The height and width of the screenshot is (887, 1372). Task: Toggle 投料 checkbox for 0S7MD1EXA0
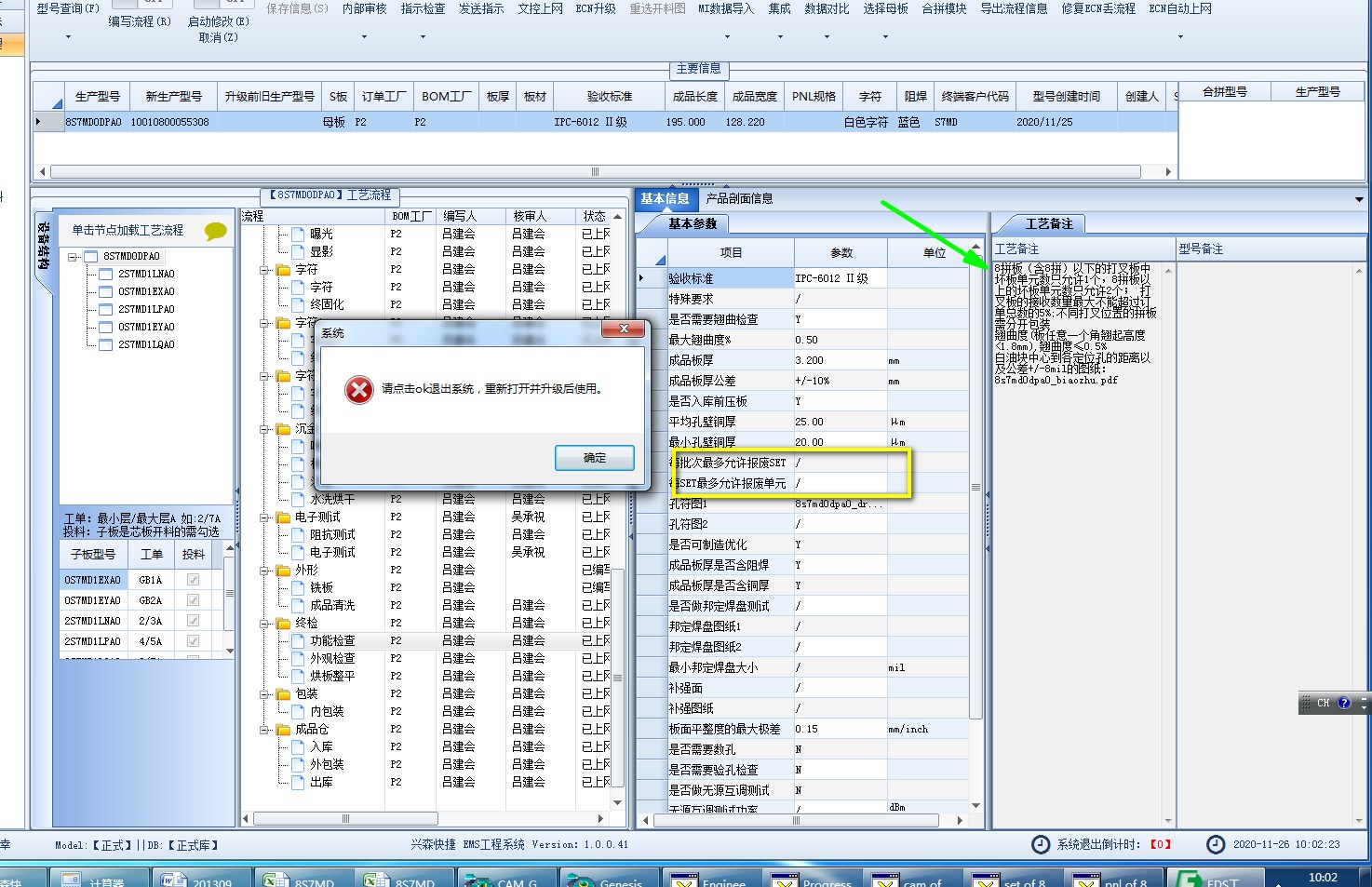click(193, 580)
